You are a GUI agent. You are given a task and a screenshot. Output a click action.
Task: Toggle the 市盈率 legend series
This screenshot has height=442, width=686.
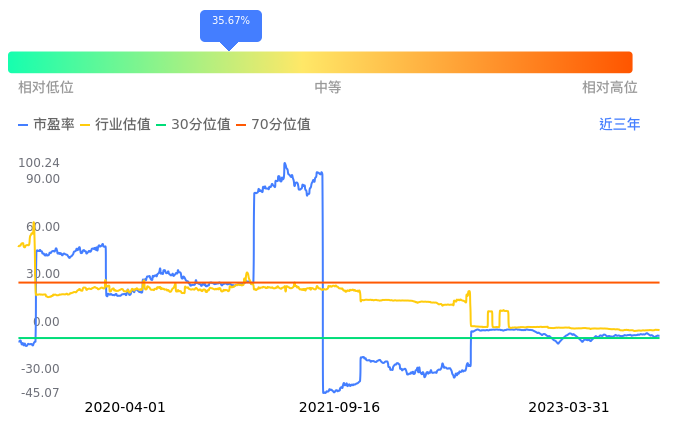point(47,125)
